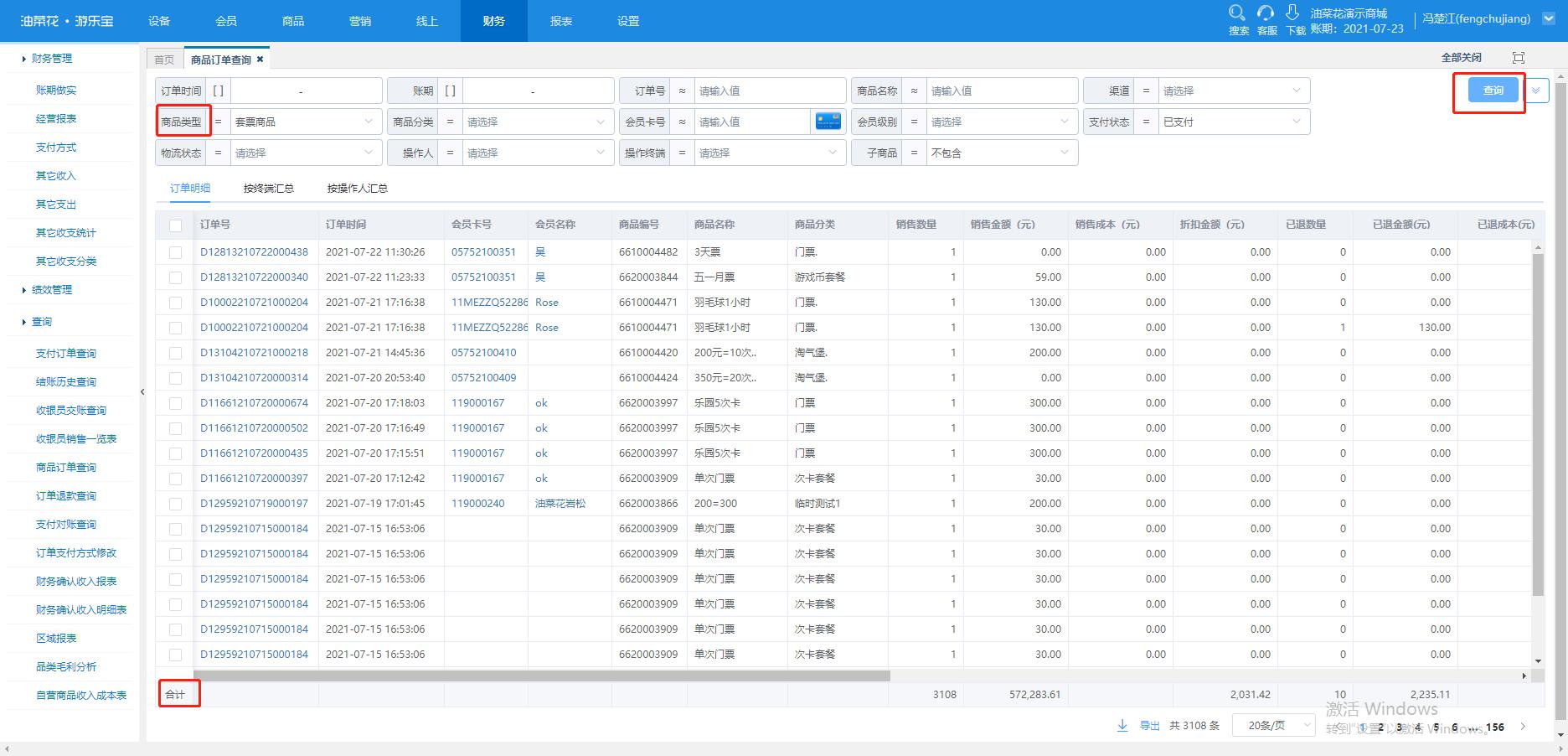The image size is (1568, 756).
Task: Switch to 按操作人汇总 tab
Action: (358, 189)
